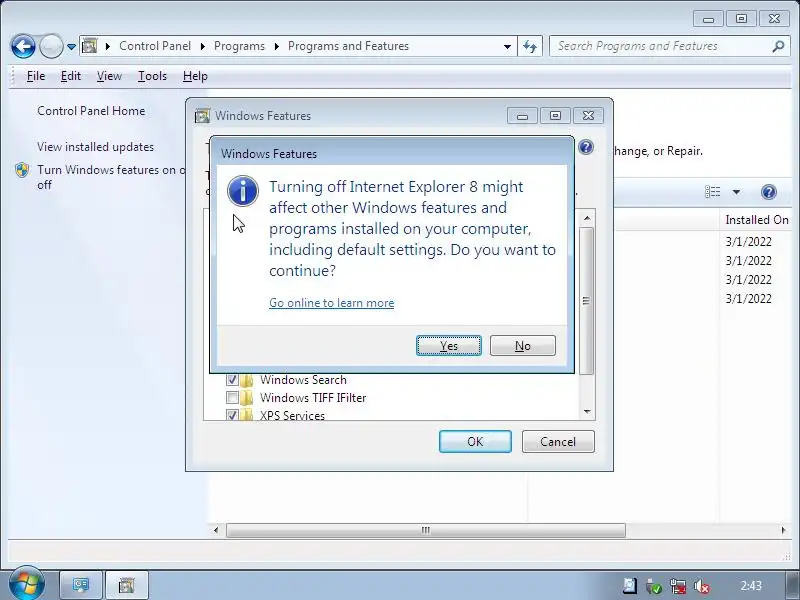Click features list scroll up arrow
The width and height of the screenshot is (800, 600).
587,218
